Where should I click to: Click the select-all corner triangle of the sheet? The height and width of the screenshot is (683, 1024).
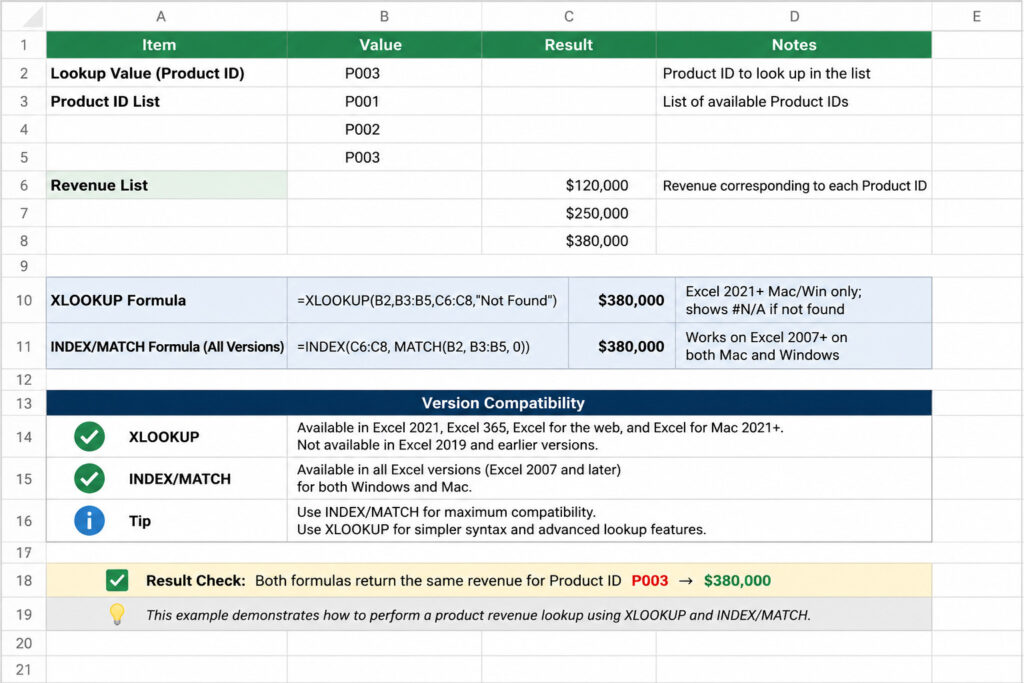coord(33,16)
